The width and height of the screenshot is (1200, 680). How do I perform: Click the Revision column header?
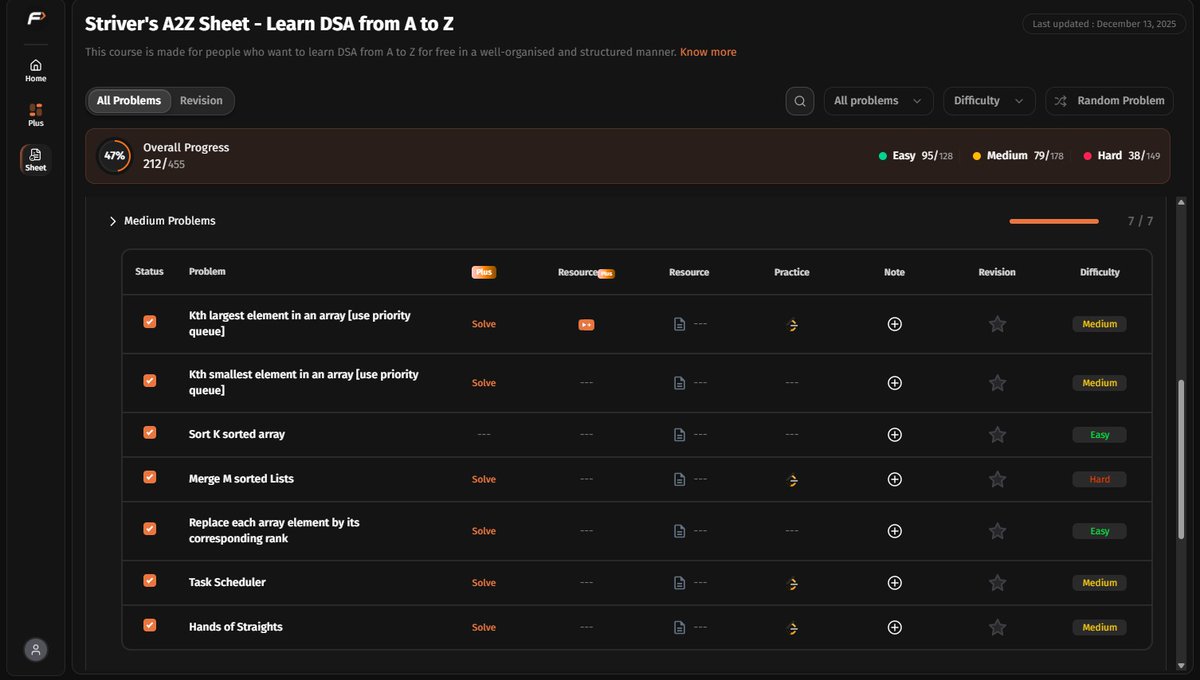pos(997,272)
